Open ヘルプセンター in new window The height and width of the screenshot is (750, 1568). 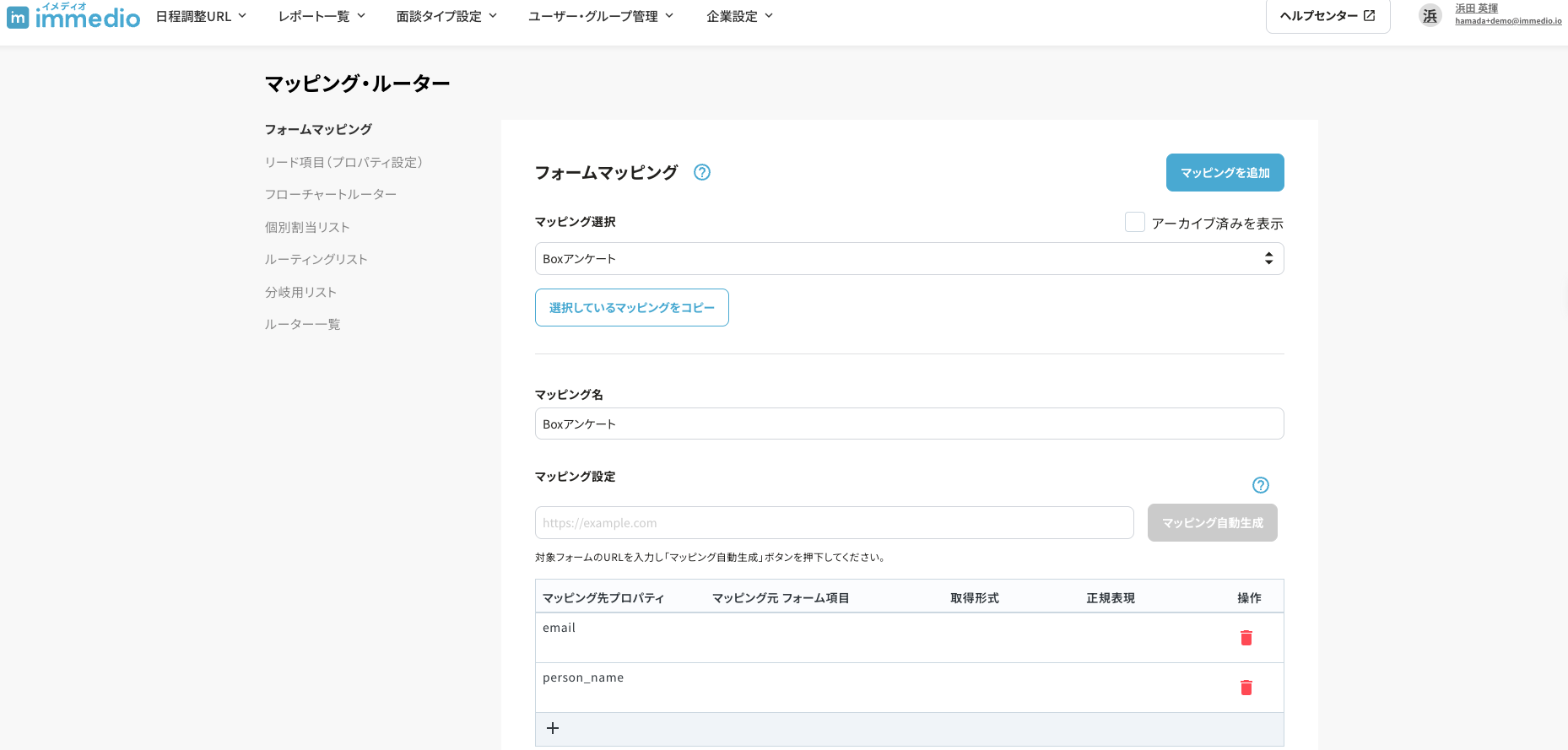click(x=1327, y=16)
